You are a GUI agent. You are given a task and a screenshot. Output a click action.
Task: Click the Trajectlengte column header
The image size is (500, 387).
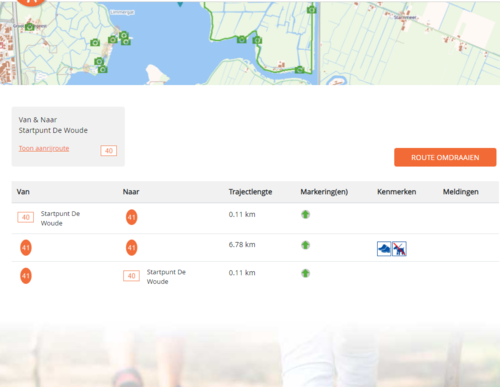click(x=250, y=192)
